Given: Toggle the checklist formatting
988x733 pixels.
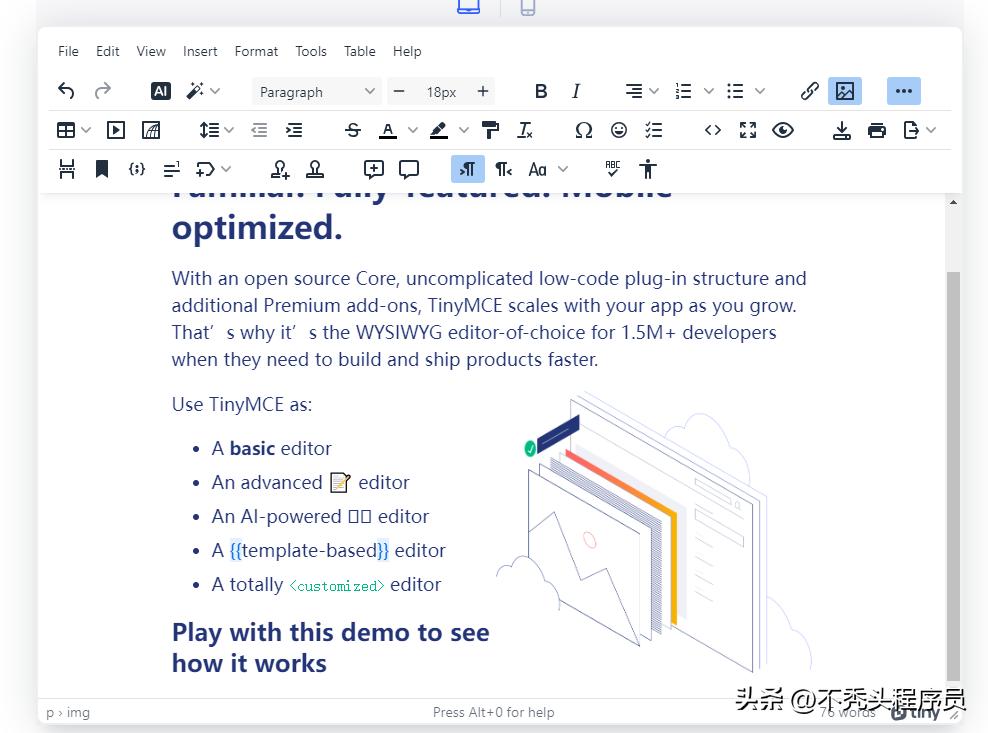Looking at the screenshot, I should pos(654,130).
